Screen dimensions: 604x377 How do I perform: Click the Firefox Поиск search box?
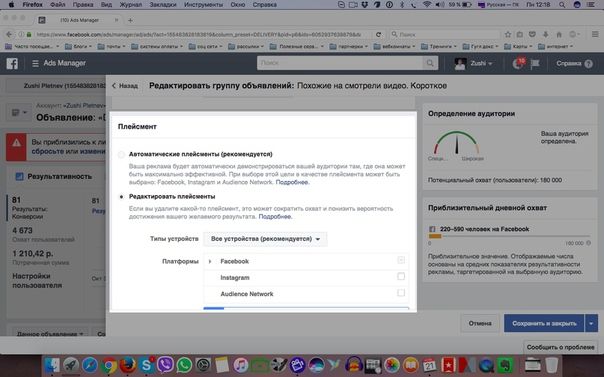(444, 35)
